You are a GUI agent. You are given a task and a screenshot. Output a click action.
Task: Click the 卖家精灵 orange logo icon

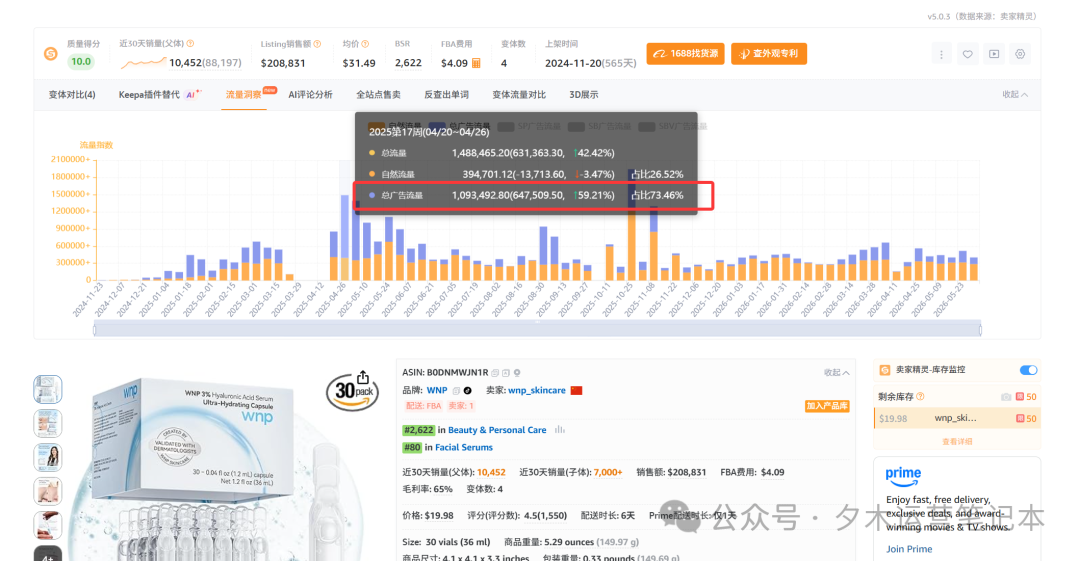51,54
